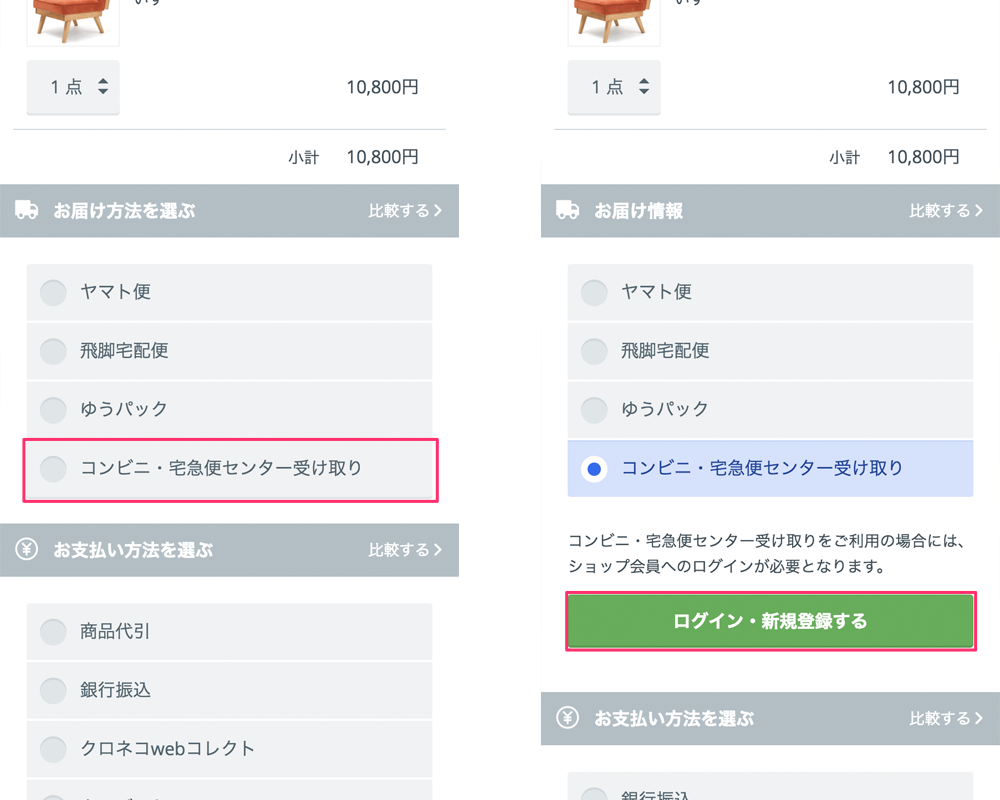
Task: Click the orange chair product thumbnail
Action: 73,22
